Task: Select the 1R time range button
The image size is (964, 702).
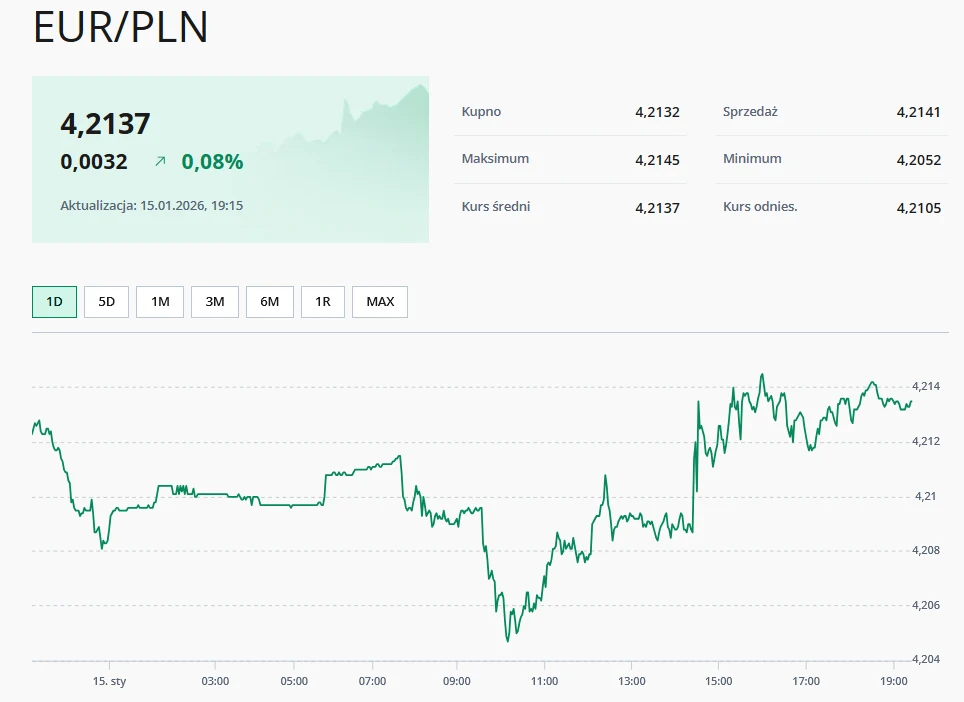Action: 322,301
